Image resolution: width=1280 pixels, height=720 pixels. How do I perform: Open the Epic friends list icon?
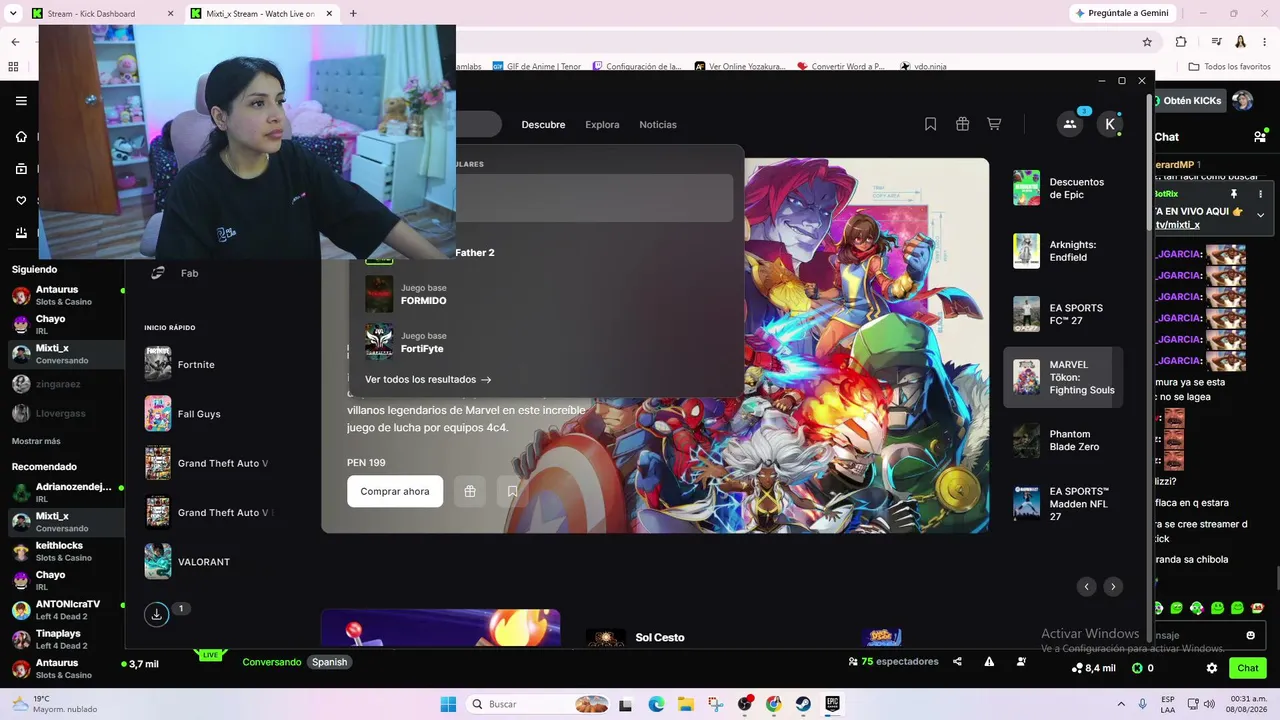pos(1070,124)
